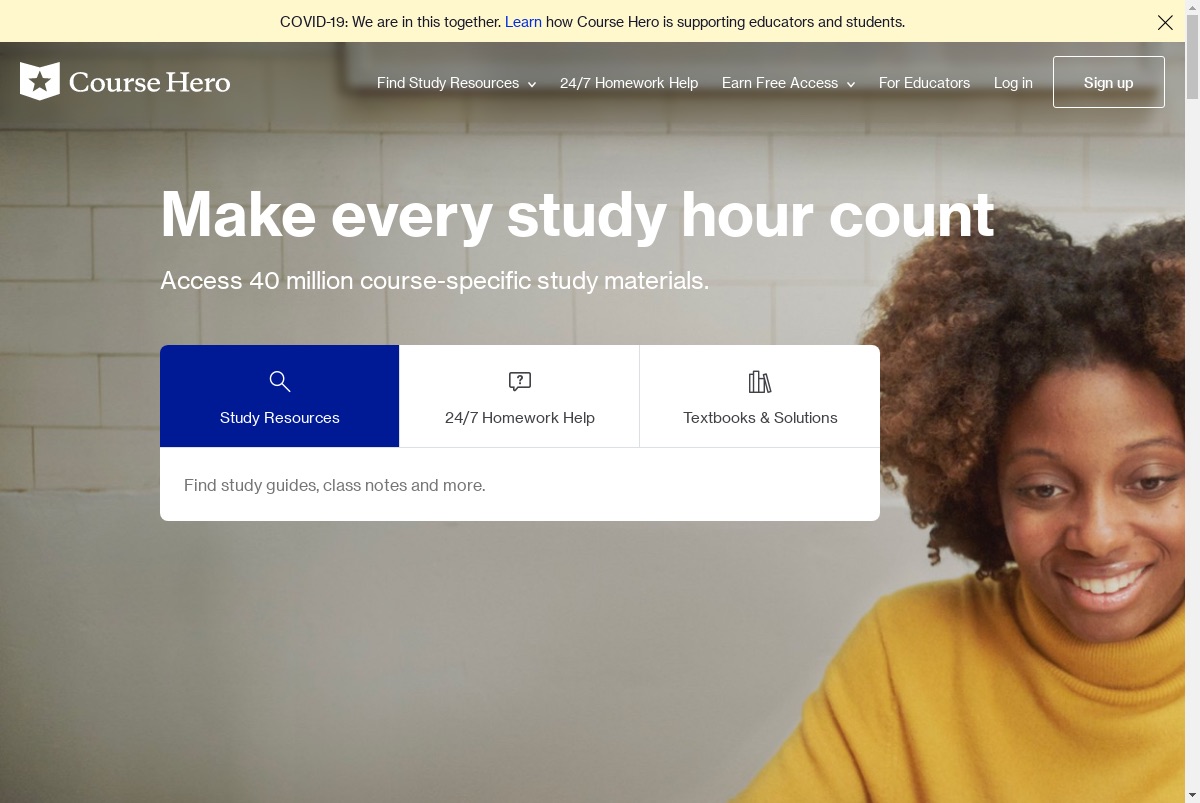Open 24/7 Homework Help in top navigation
Screen dimensions: 1200x803
pos(629,83)
